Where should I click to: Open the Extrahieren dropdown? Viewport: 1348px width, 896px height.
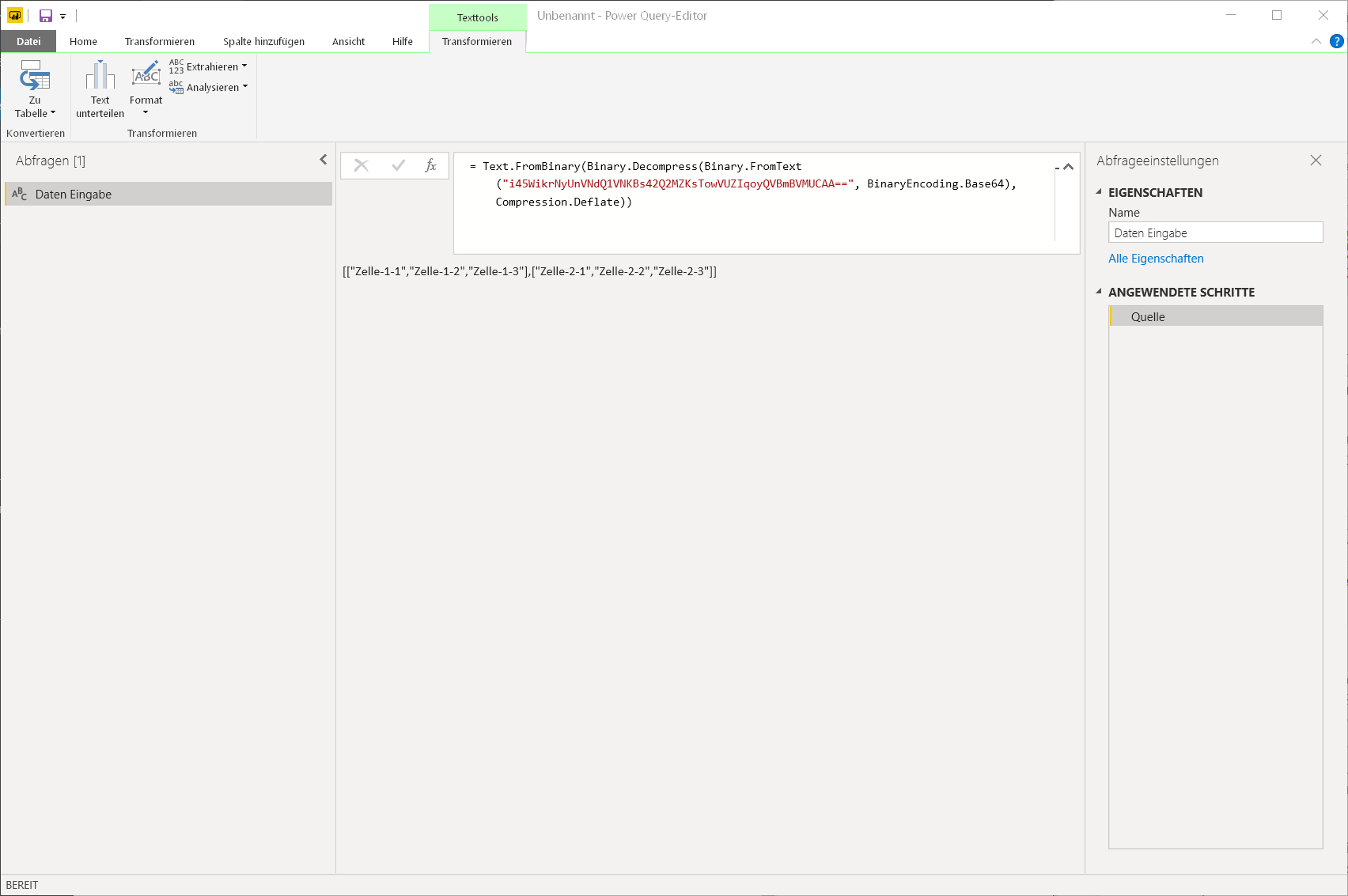(x=209, y=66)
